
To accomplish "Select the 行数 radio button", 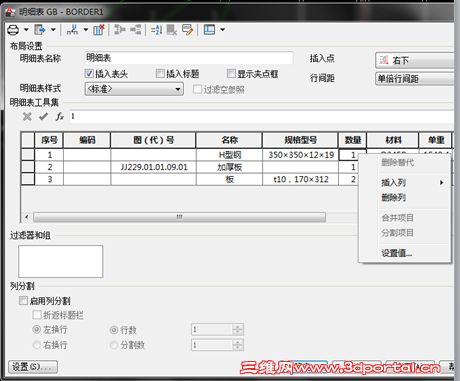I will coord(114,330).
